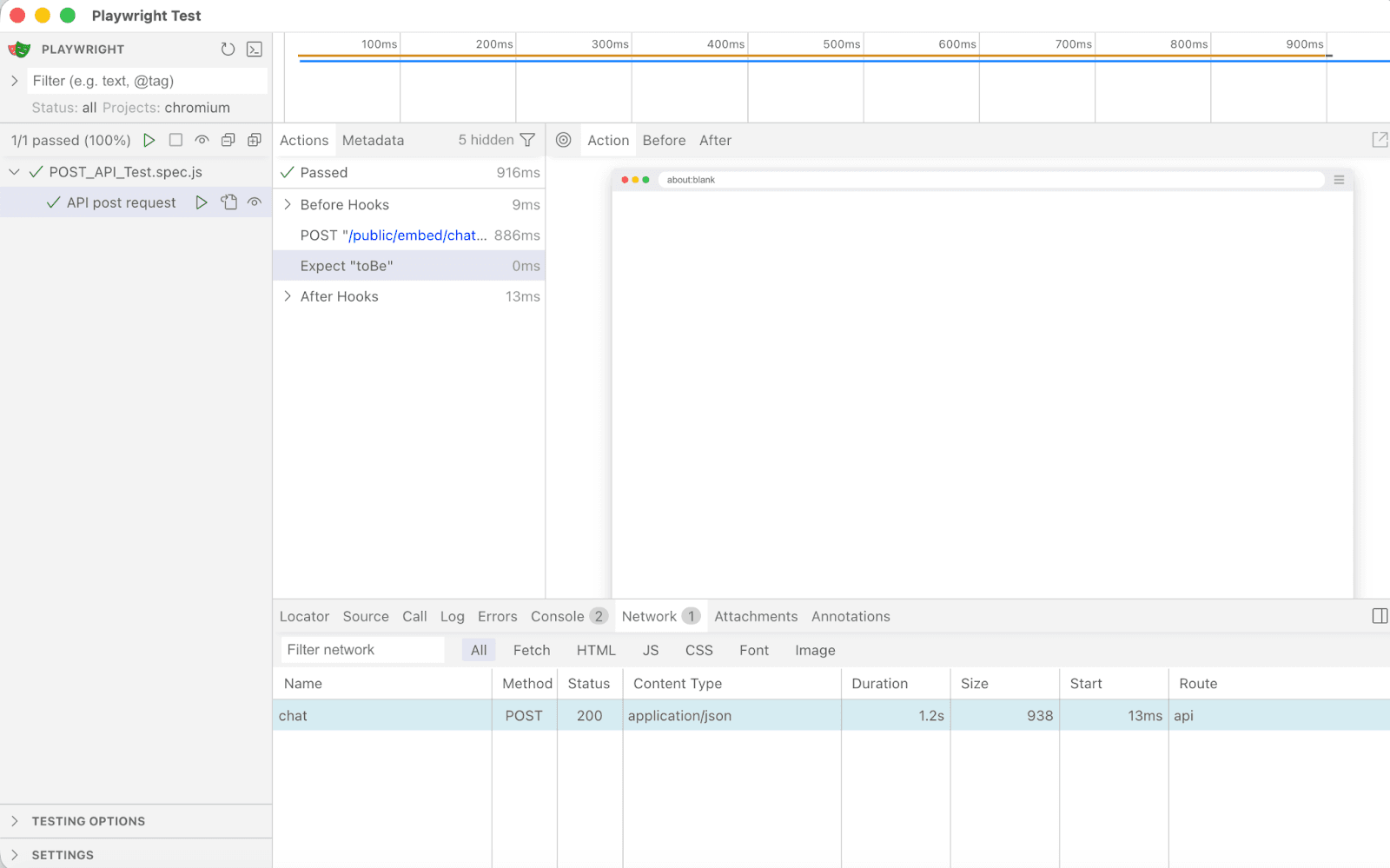The height and width of the screenshot is (868, 1390).
Task: Collapse the POST_API_Test.spec.js file node
Action: point(15,172)
